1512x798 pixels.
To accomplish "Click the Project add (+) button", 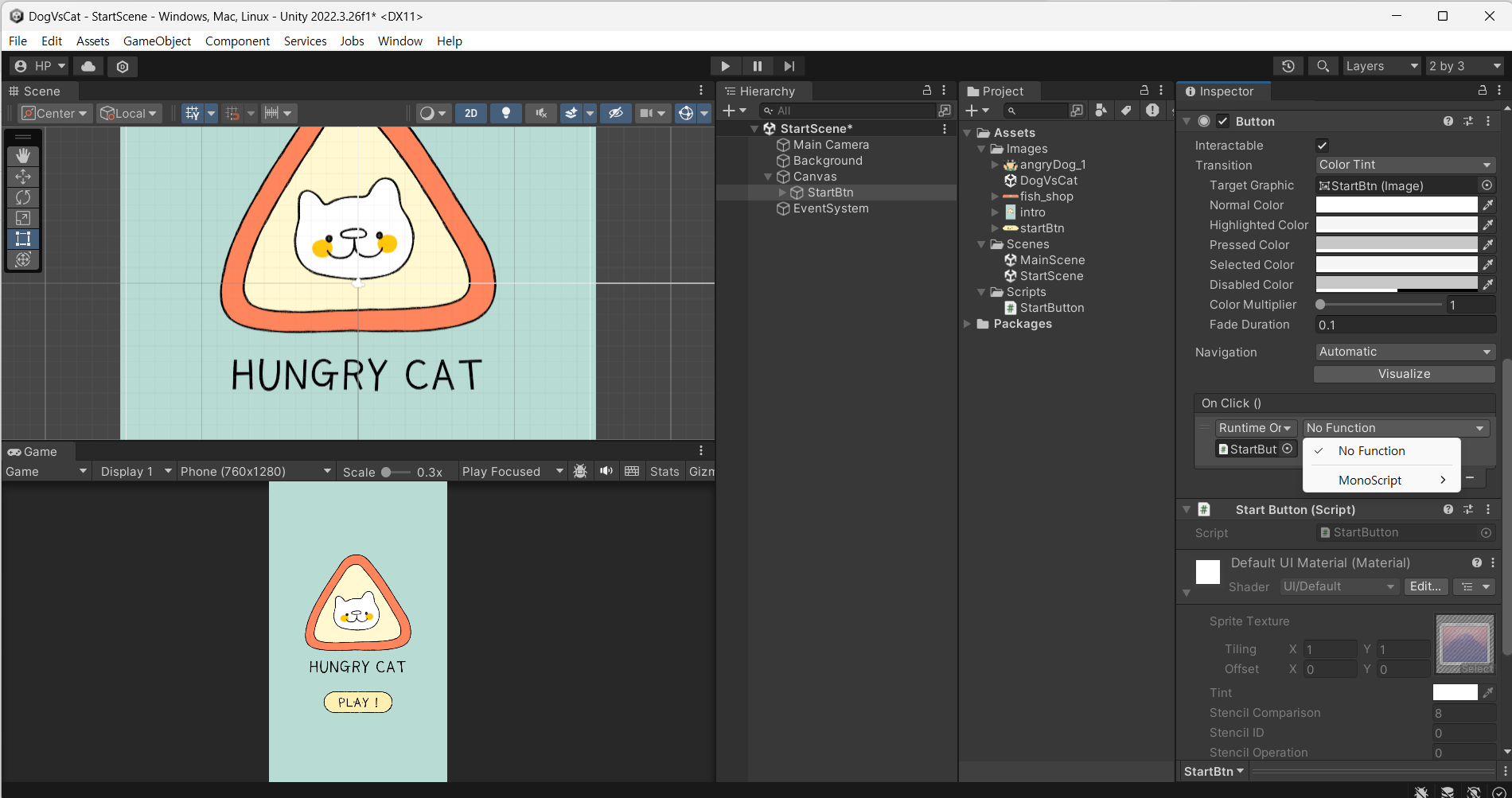I will pyautogui.click(x=976, y=111).
